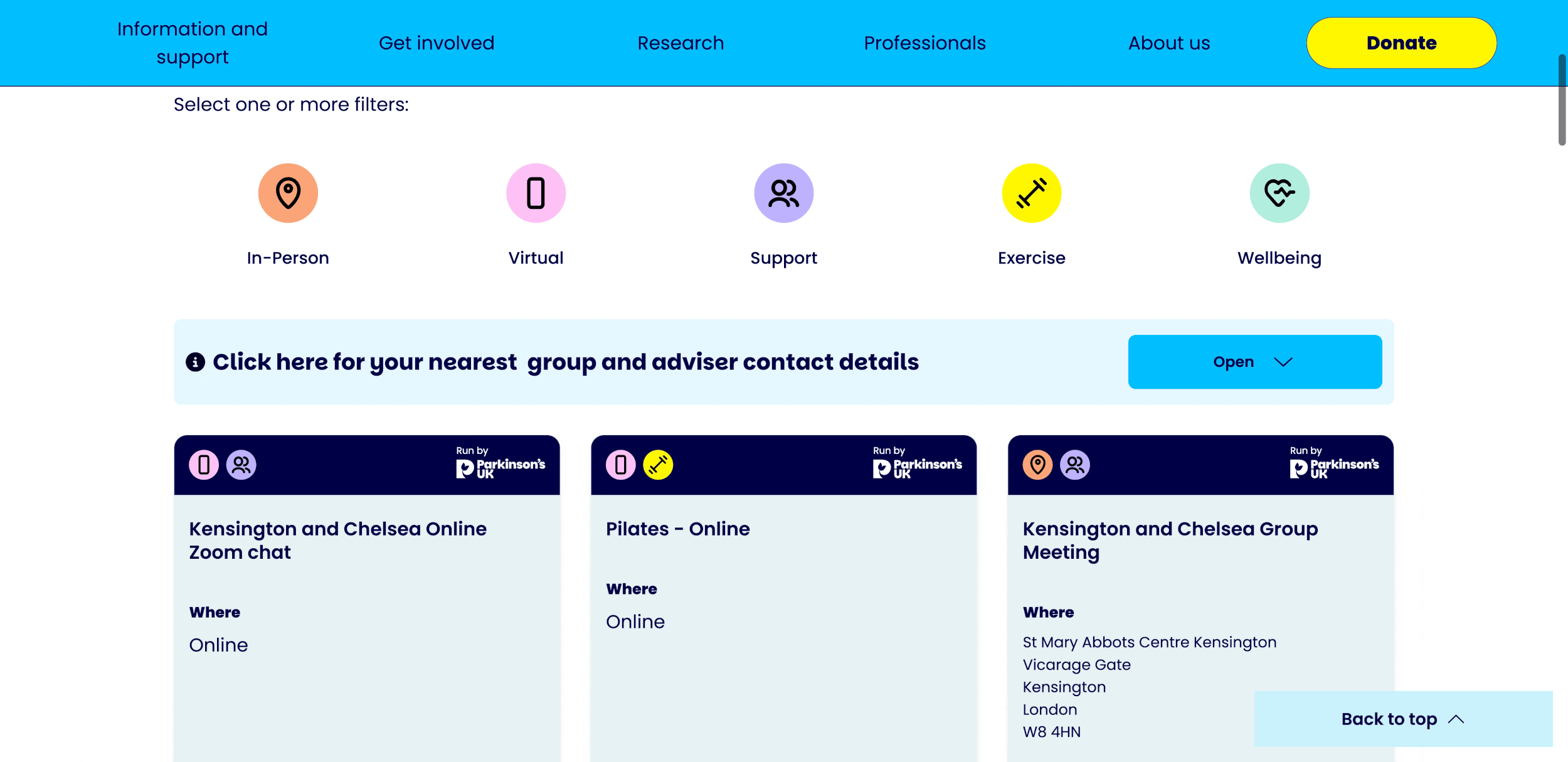This screenshot has width=1568, height=762.
Task: Click Back to top up-arrow chevron
Action: pos(1456,719)
